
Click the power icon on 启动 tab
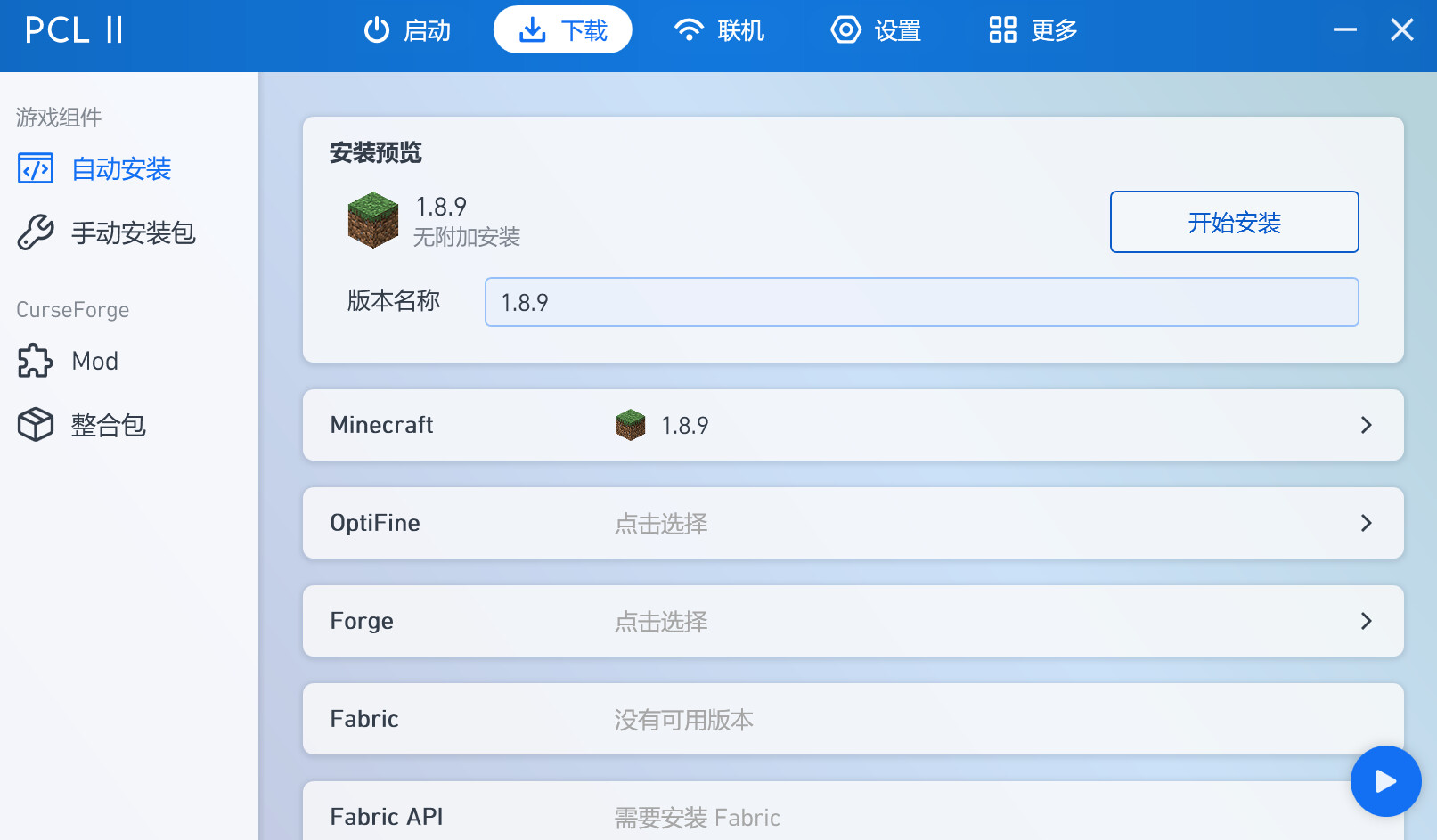click(377, 30)
